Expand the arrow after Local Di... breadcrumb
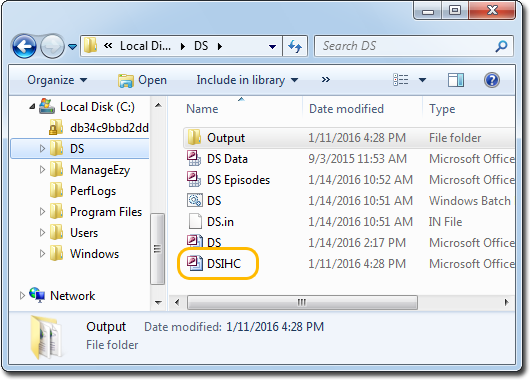The width and height of the screenshot is (530, 380). pos(183,46)
